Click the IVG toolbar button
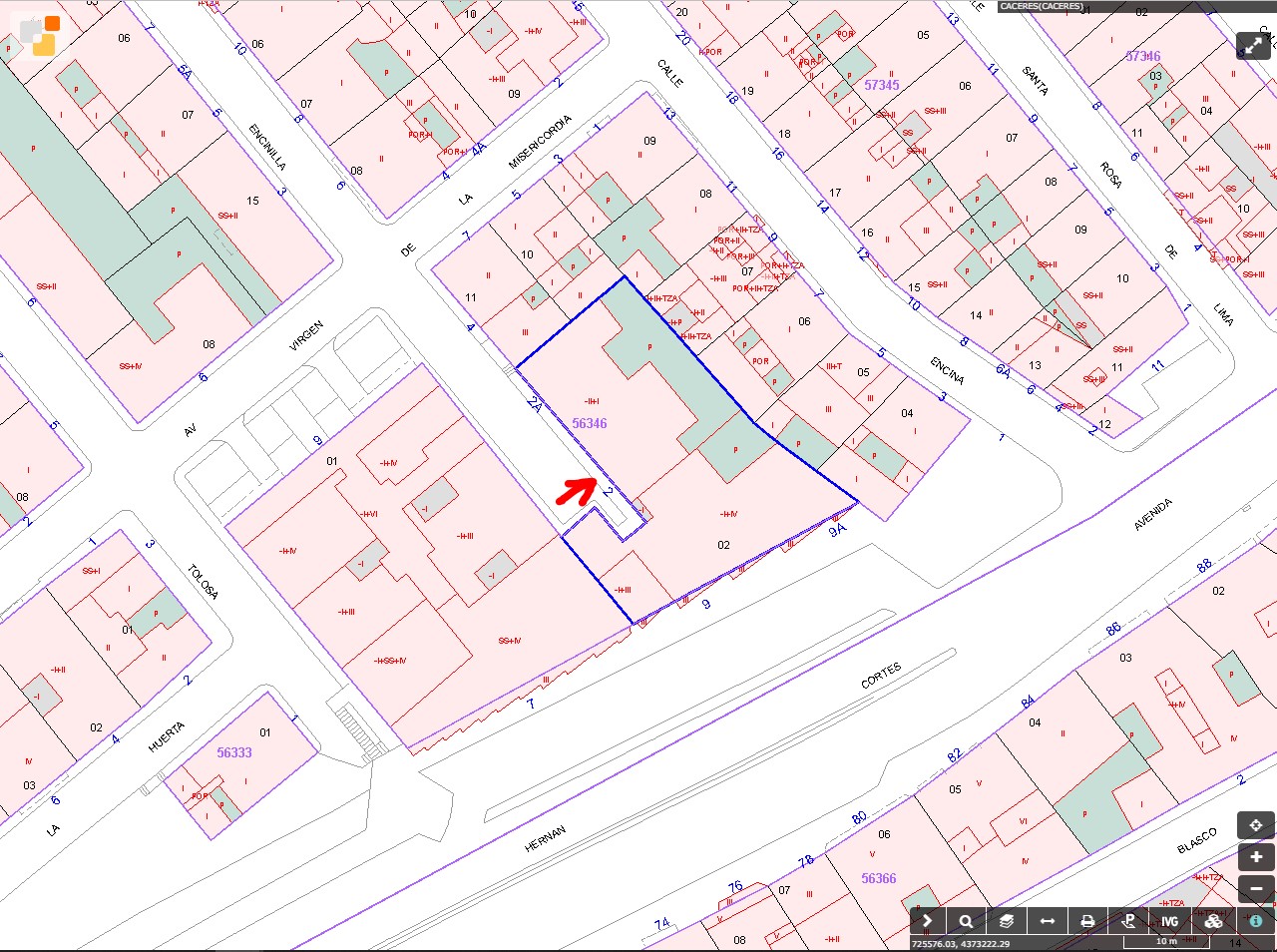1277x952 pixels. [x=1169, y=921]
